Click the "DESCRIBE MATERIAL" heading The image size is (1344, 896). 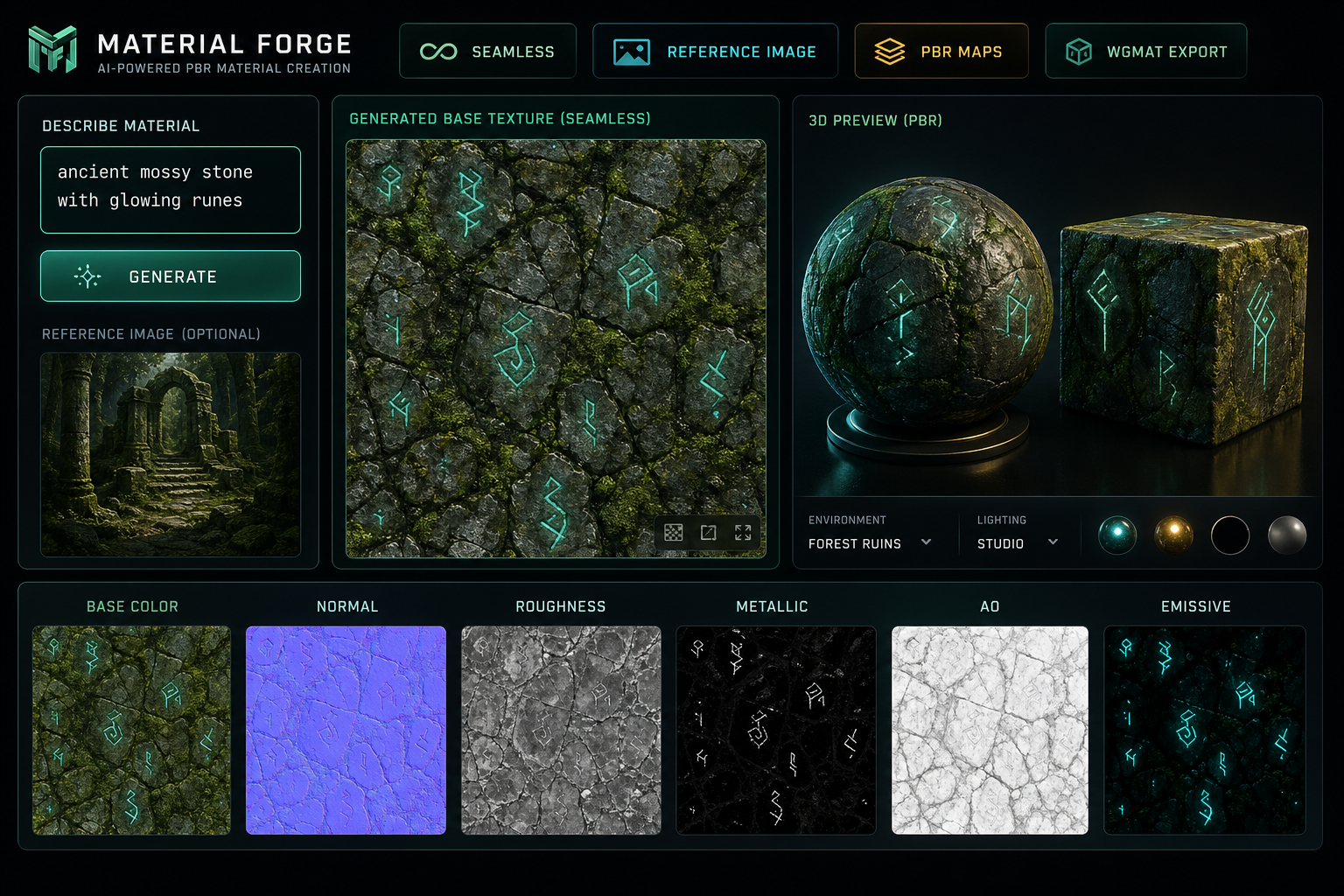point(121,126)
